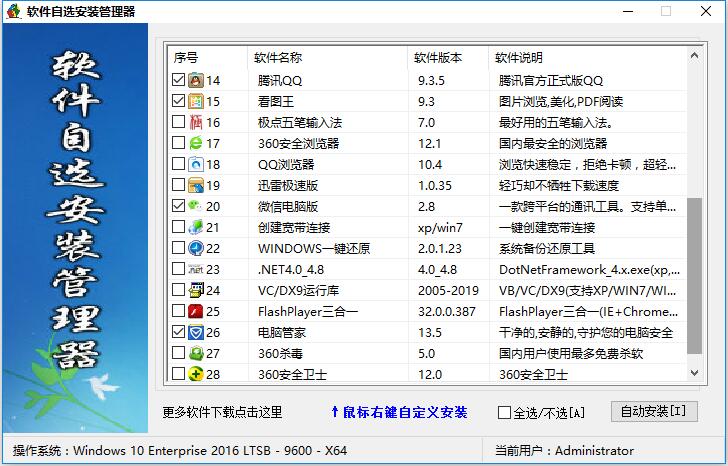Click the 360安全卫士 icon in row 28

tap(196, 374)
